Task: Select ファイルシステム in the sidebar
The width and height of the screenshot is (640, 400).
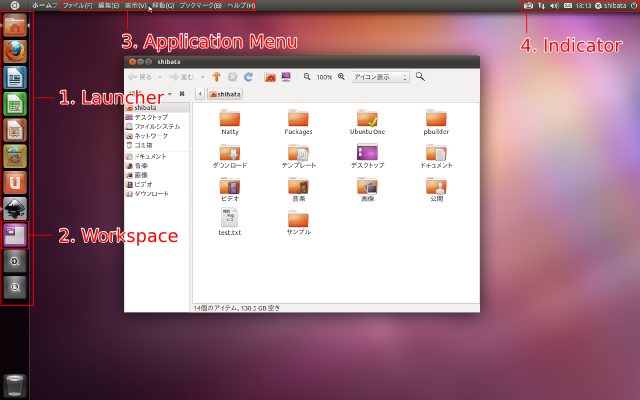Action: tap(157, 127)
